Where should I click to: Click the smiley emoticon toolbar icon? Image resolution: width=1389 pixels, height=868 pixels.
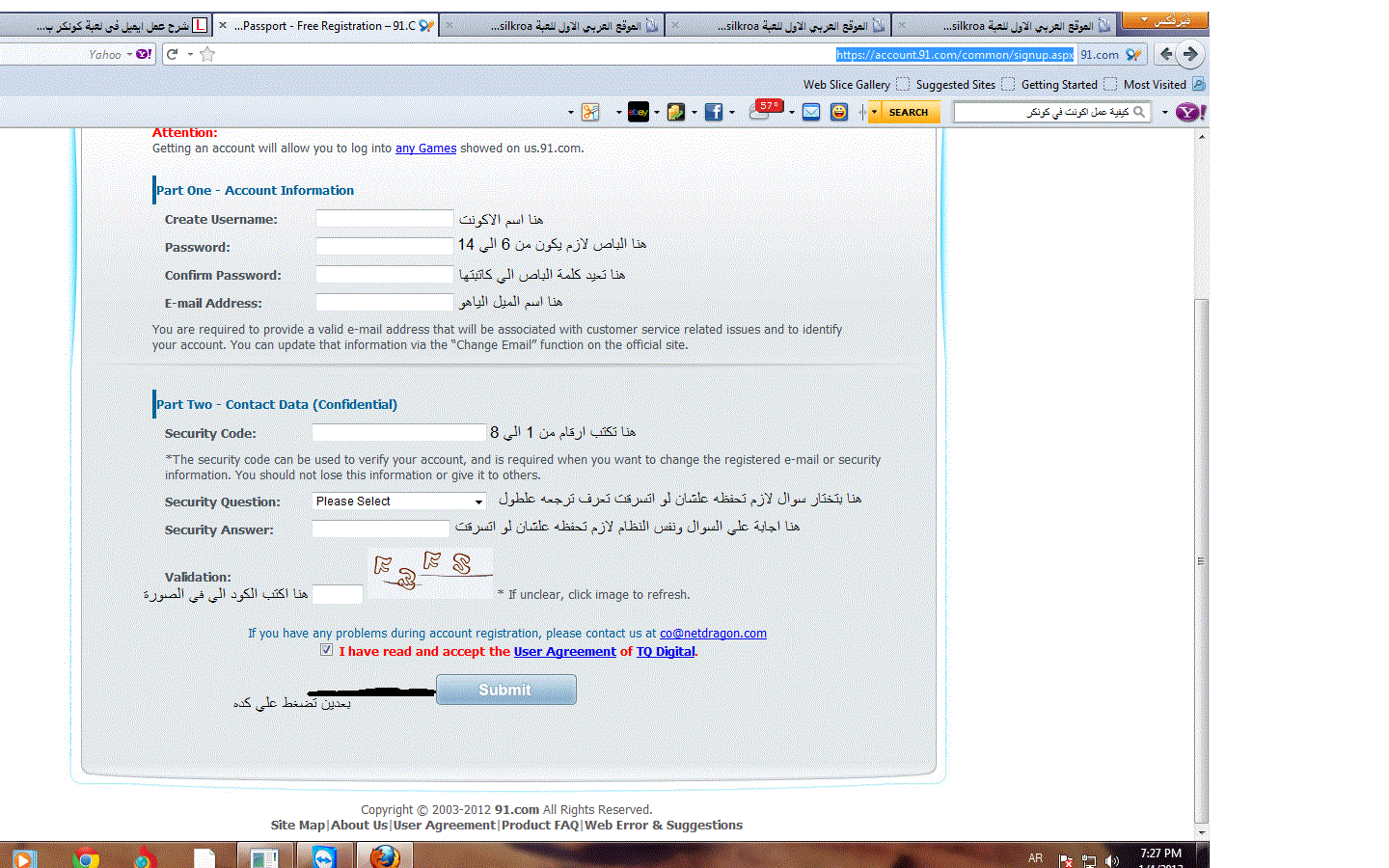(839, 112)
